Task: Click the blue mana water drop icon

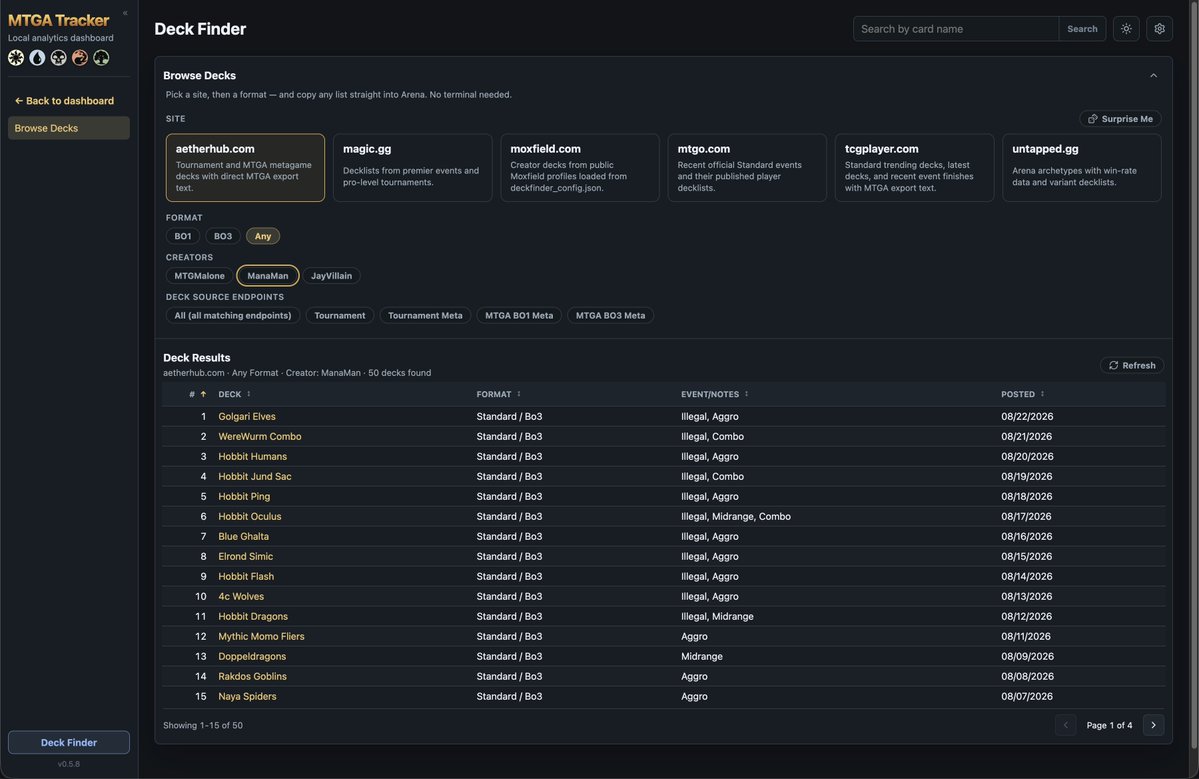Action: coord(37,57)
